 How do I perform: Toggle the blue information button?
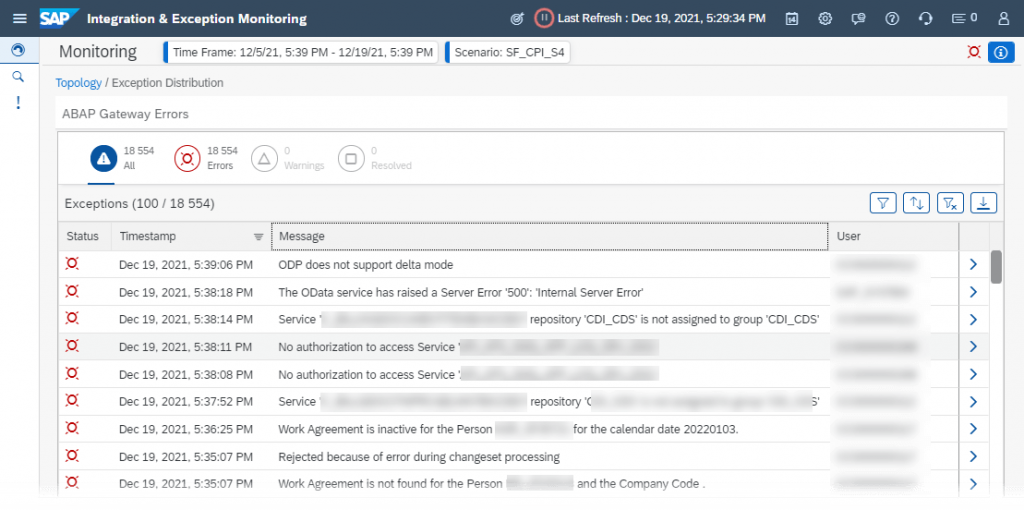tap(1001, 52)
